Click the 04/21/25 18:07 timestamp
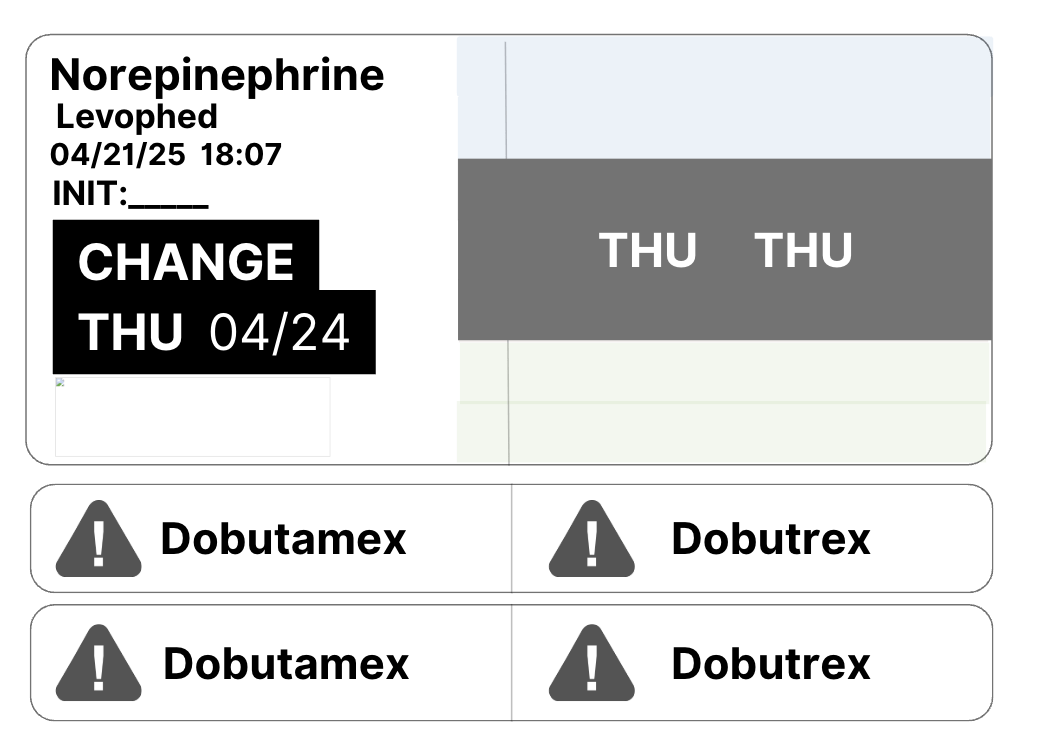This screenshot has height=748, width=1040. coord(166,155)
